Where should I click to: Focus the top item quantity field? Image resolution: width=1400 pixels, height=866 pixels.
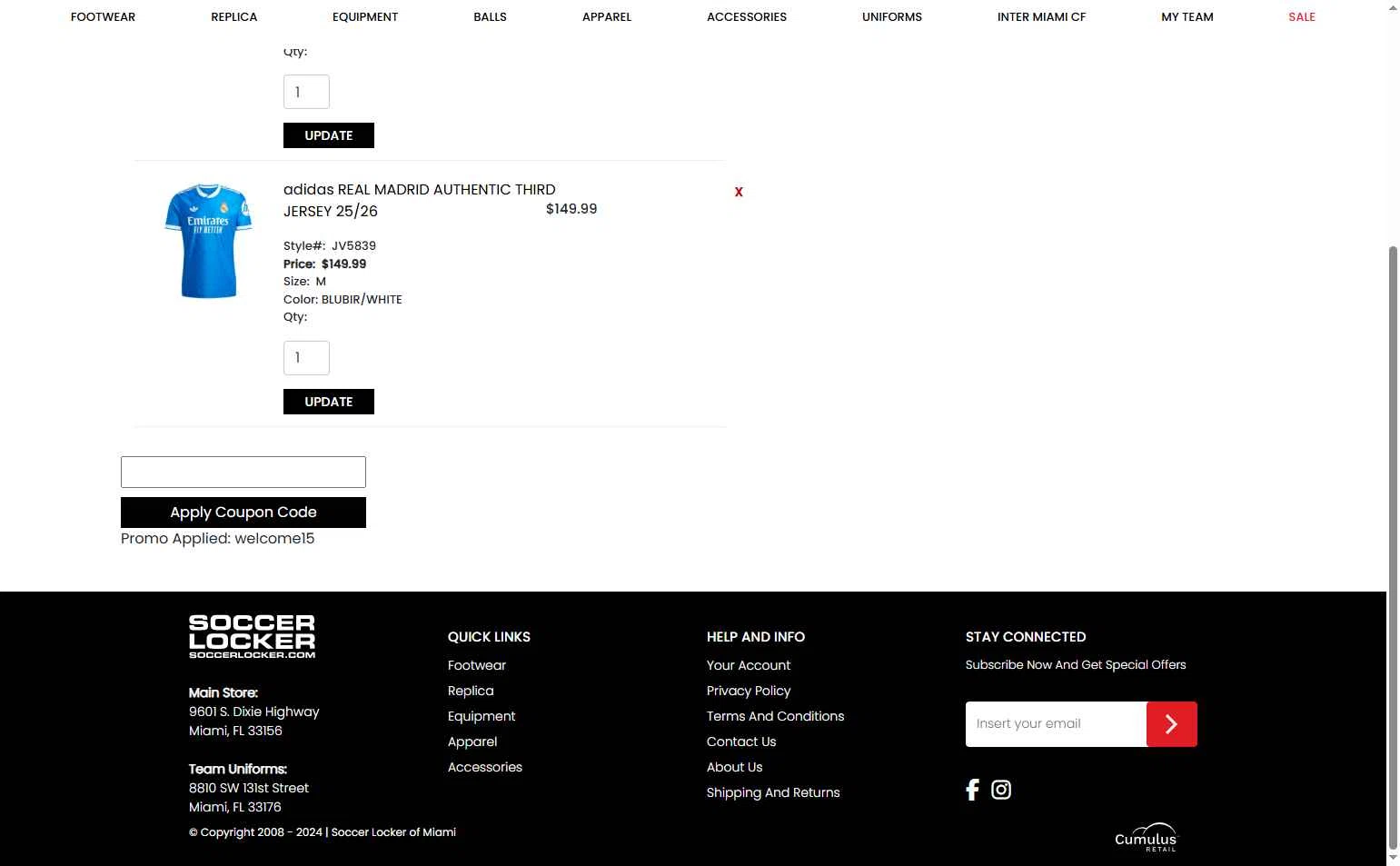[x=306, y=92]
